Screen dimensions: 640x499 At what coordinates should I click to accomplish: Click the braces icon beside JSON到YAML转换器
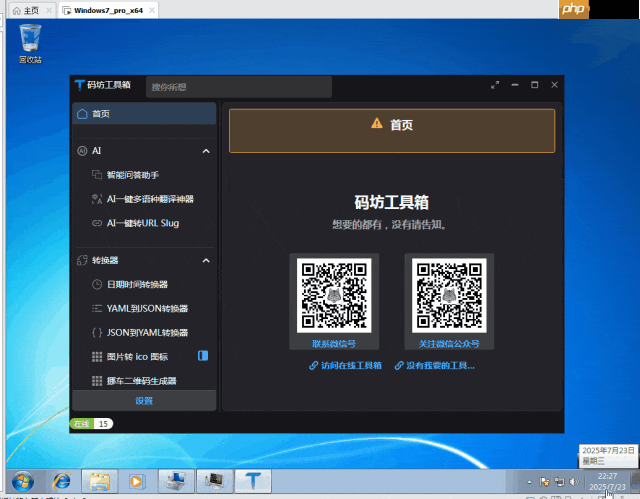(97, 333)
